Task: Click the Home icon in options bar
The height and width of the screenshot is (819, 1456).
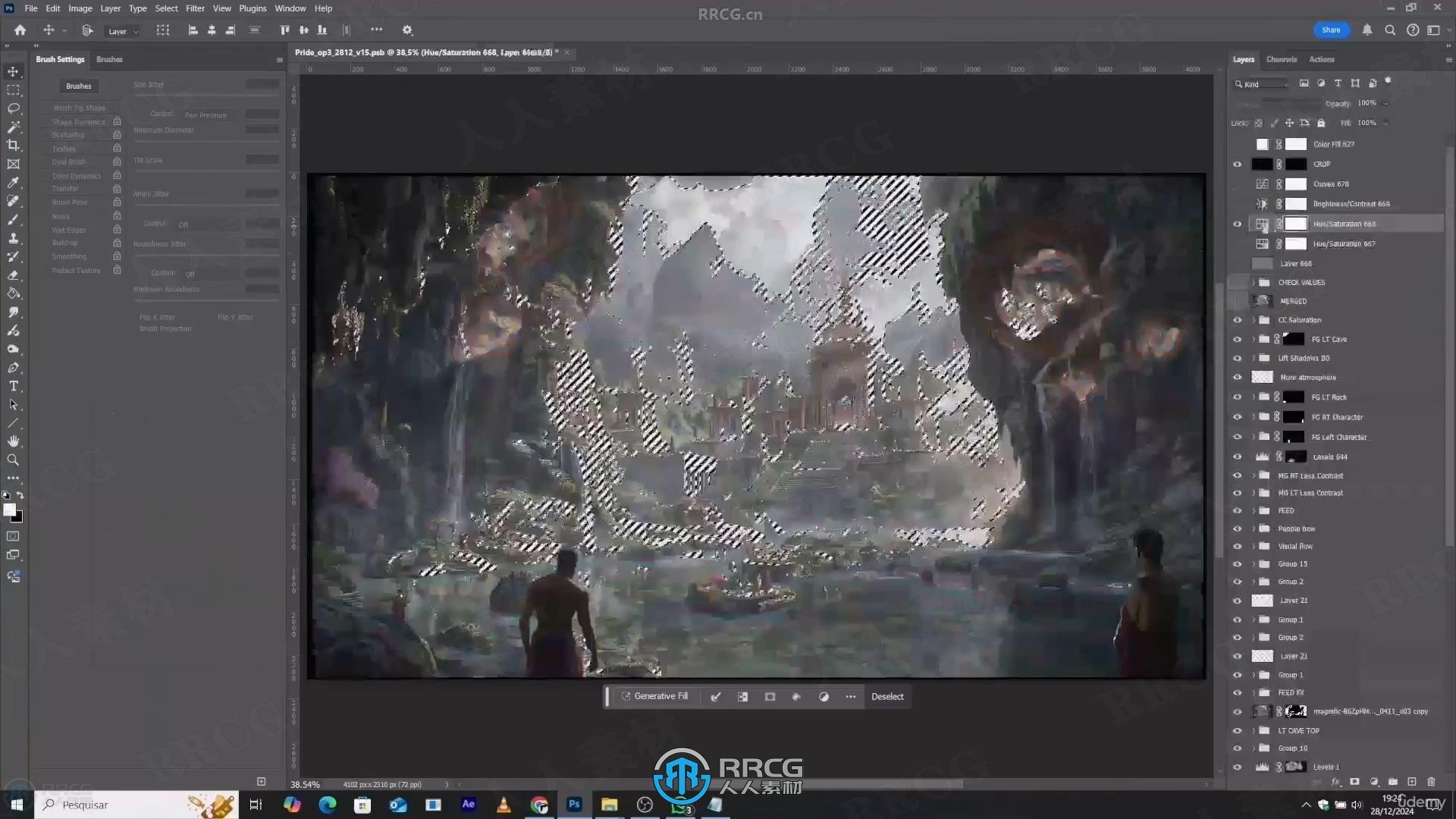Action: 20,30
